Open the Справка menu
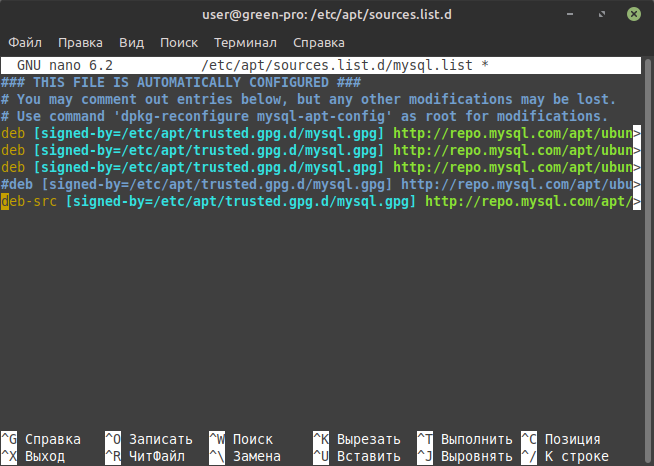Viewport: 654px width, 466px height. (x=318, y=44)
